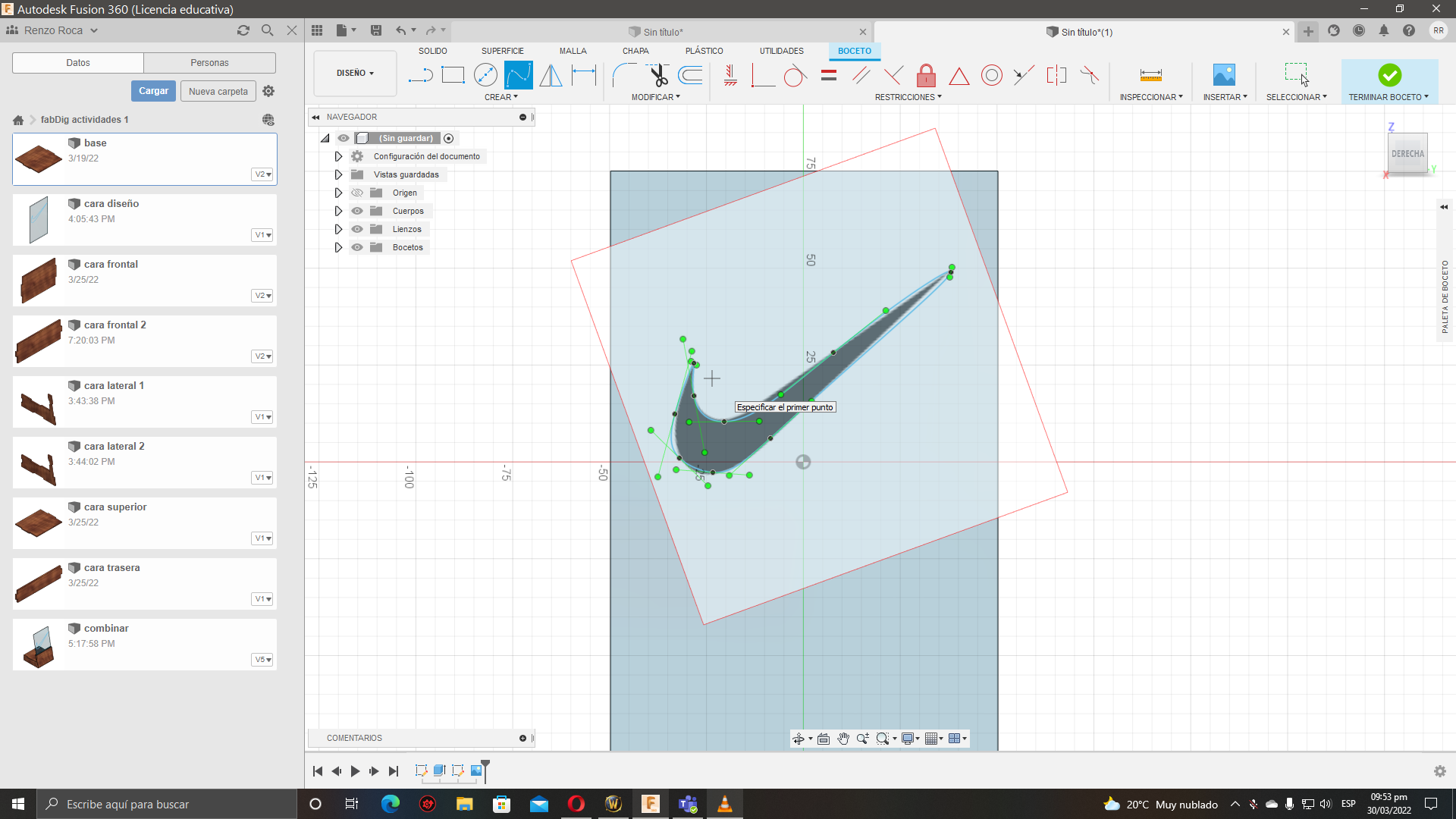Screen dimensions: 1456x819
Task: Toggle visibility of Origen folder
Action: point(357,193)
